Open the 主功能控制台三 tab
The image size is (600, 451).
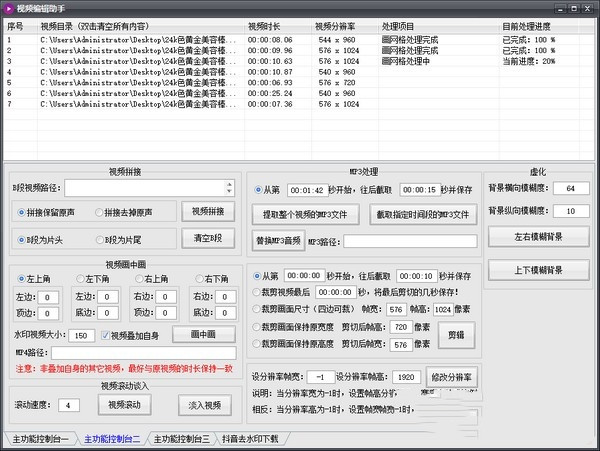pyautogui.click(x=180, y=440)
